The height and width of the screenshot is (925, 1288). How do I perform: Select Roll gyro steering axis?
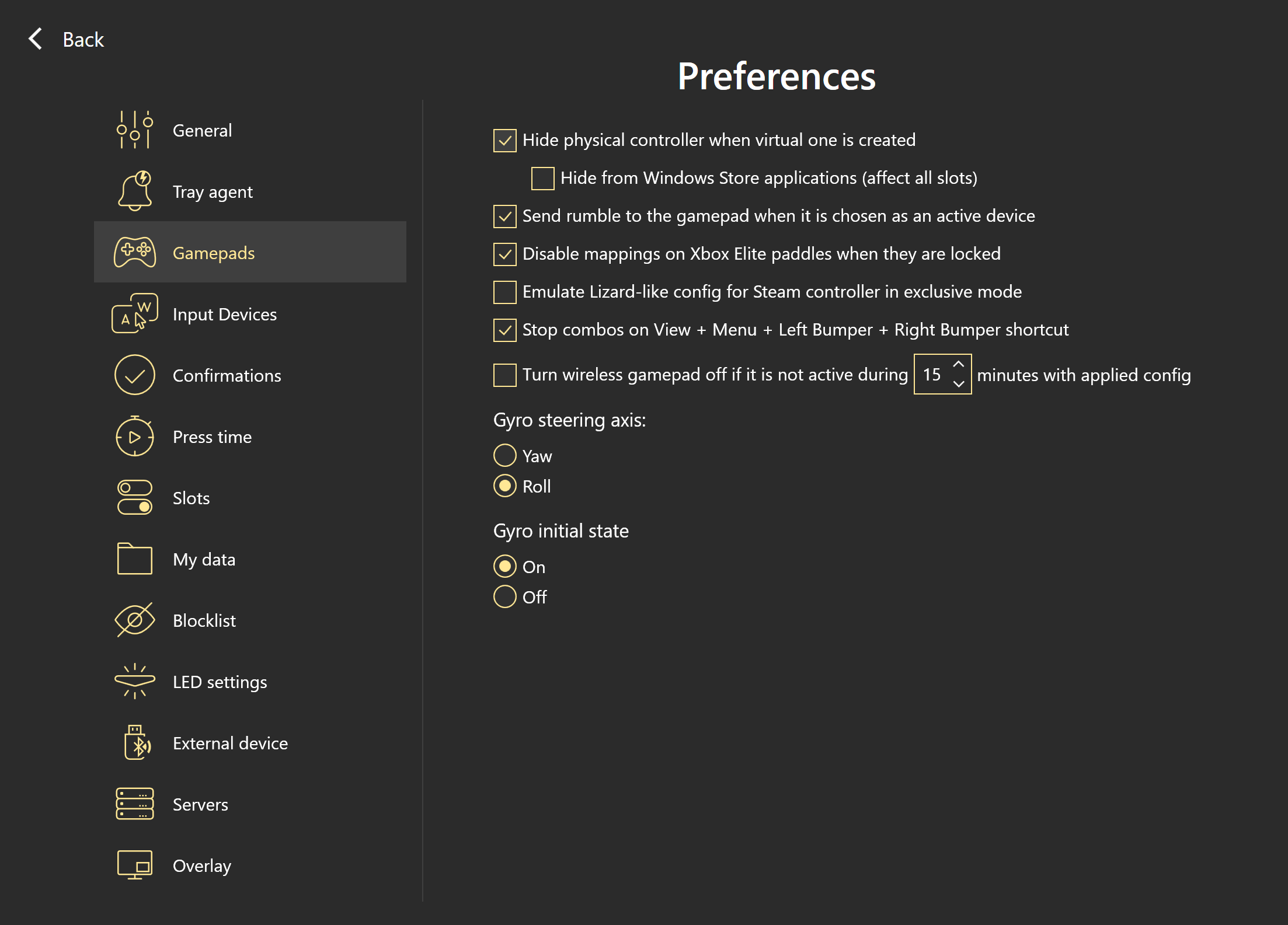[x=505, y=486]
